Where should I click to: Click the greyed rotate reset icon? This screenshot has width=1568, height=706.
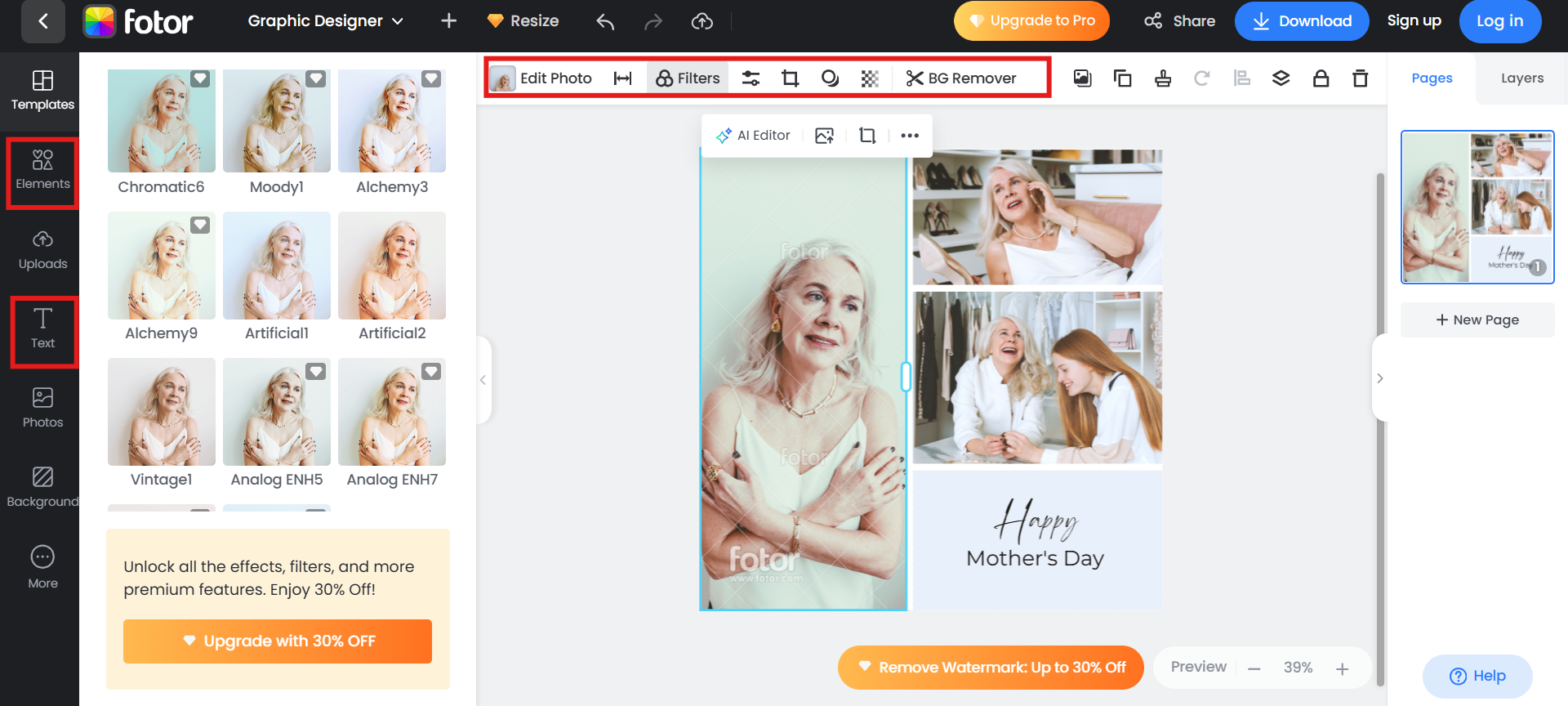click(x=1202, y=78)
